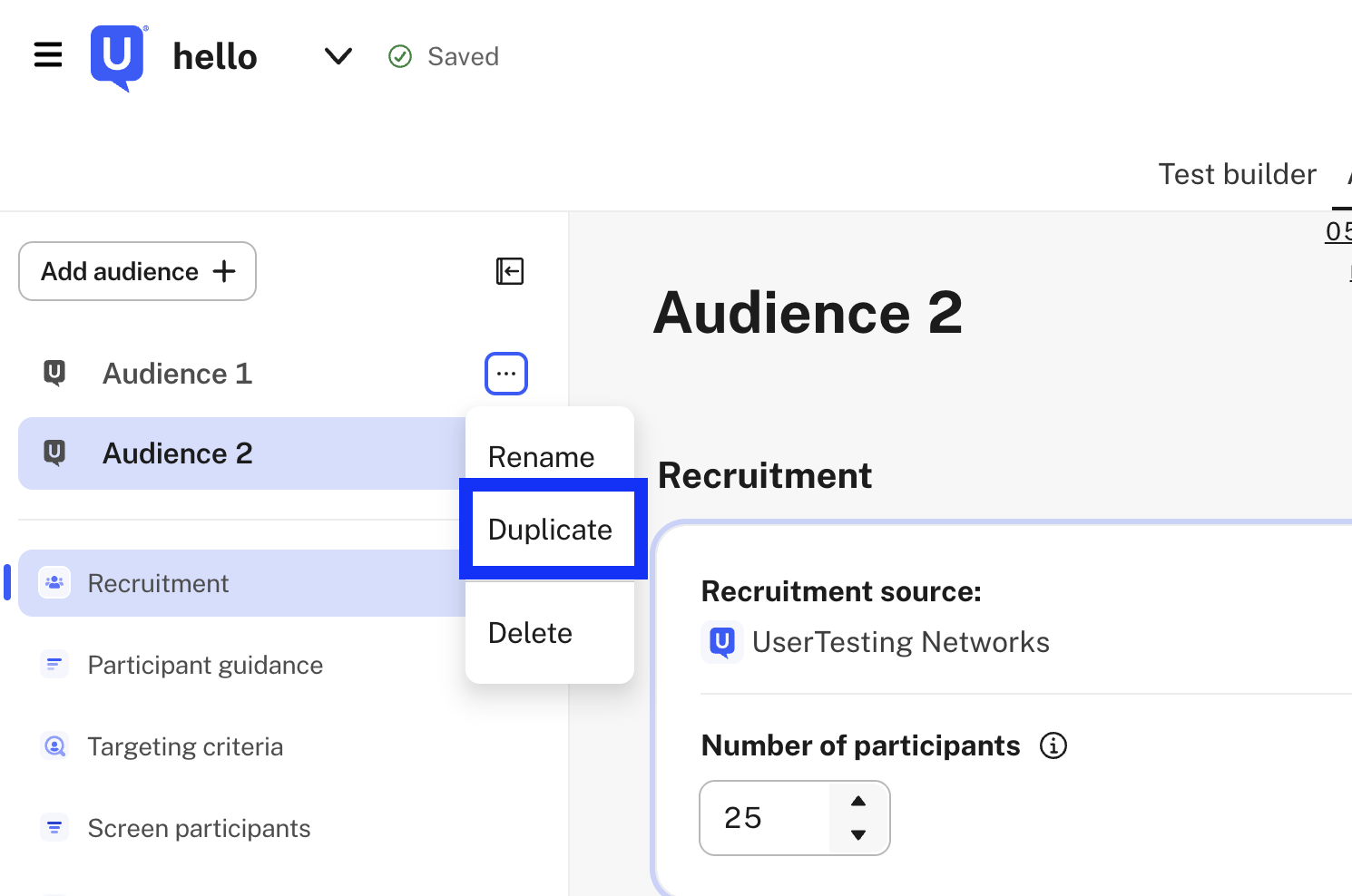Switch to the Test builder tab
The width and height of the screenshot is (1352, 896).
pos(1237,174)
